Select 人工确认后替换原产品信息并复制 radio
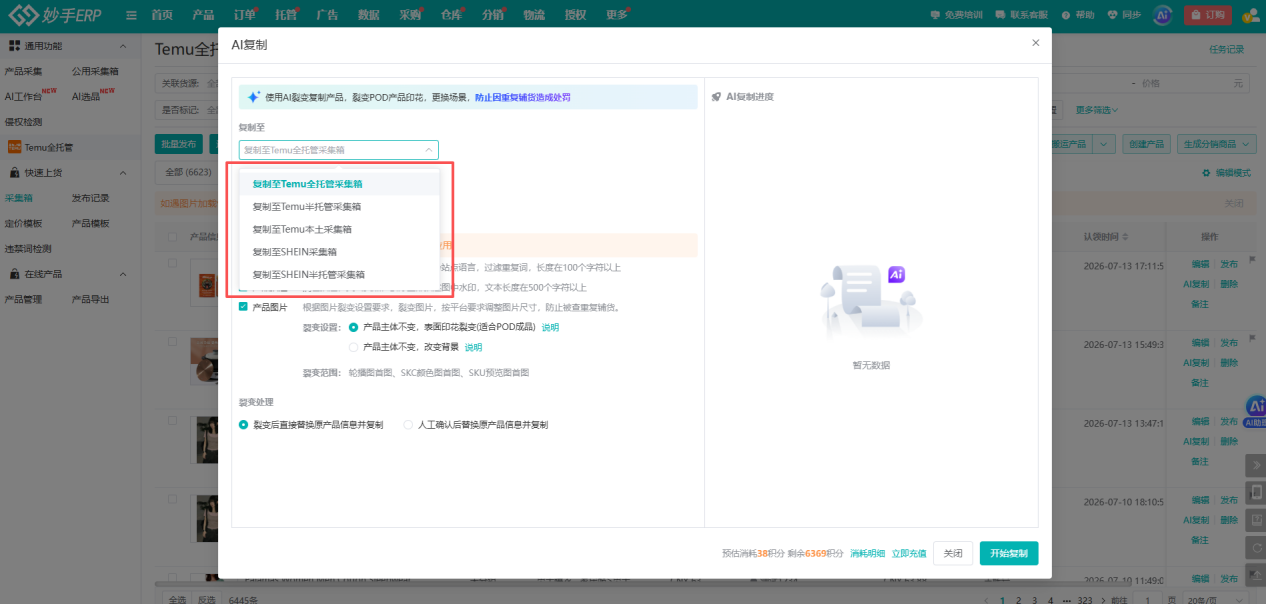The height and width of the screenshot is (604, 1266). point(408,424)
